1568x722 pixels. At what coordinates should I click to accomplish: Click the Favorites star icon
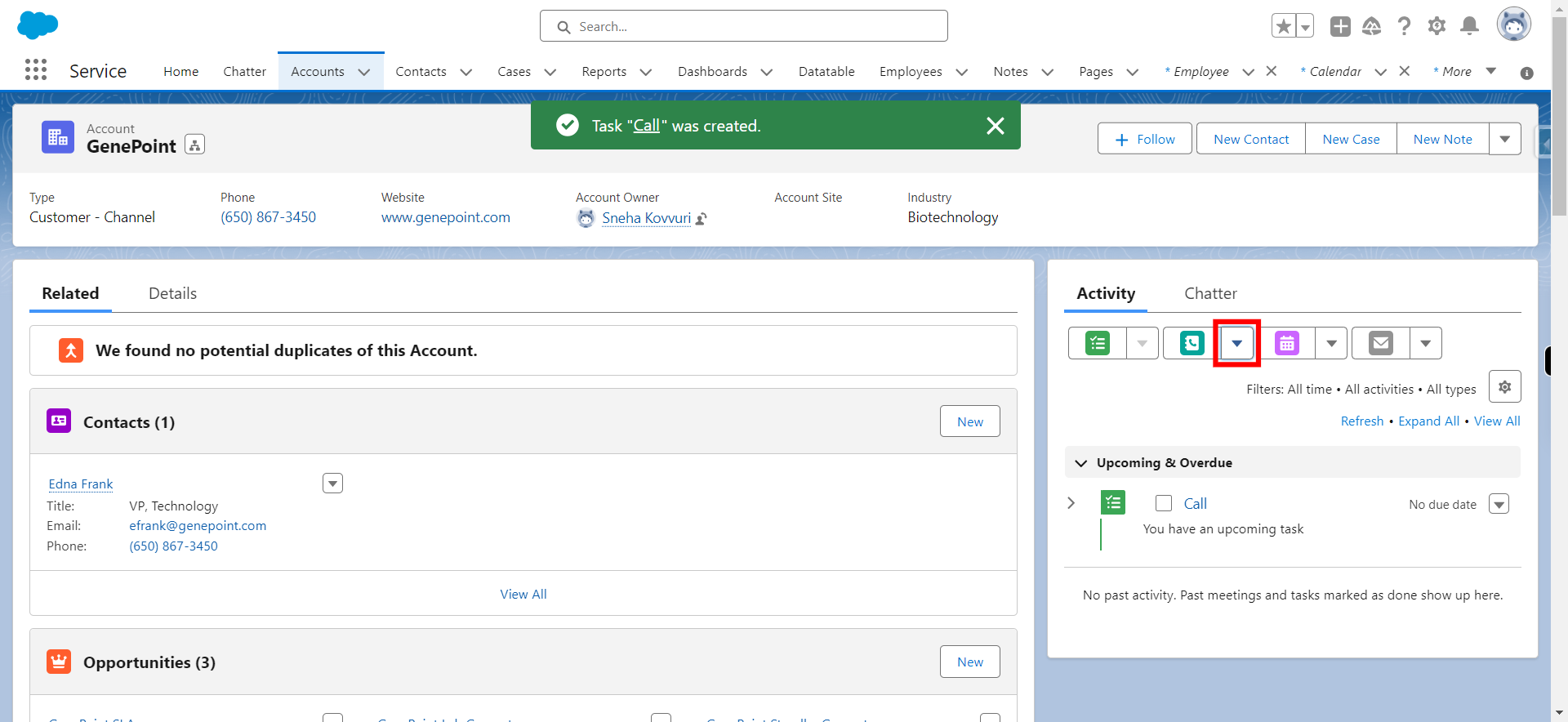point(1284,26)
